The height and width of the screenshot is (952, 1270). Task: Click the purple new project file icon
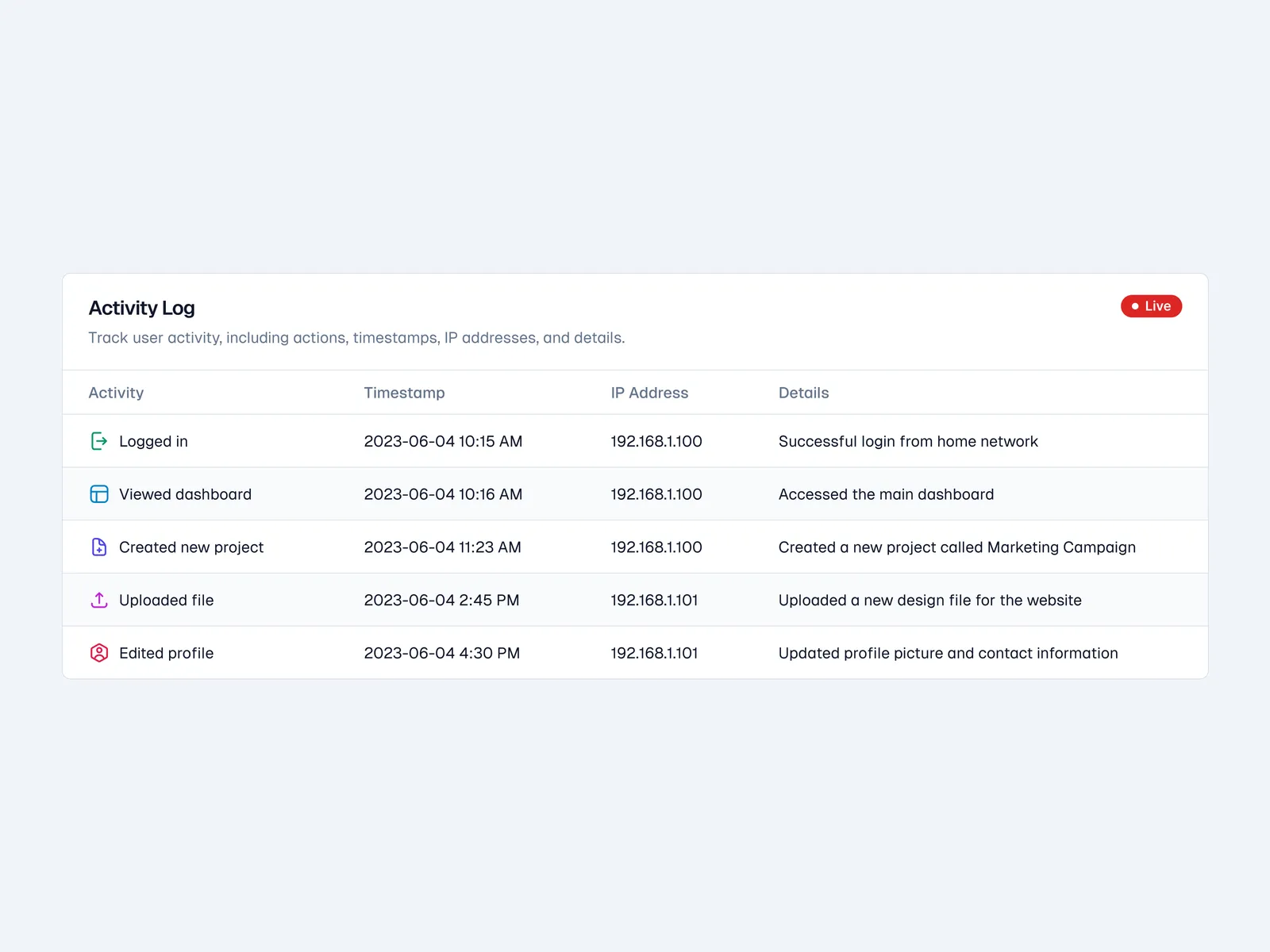98,547
